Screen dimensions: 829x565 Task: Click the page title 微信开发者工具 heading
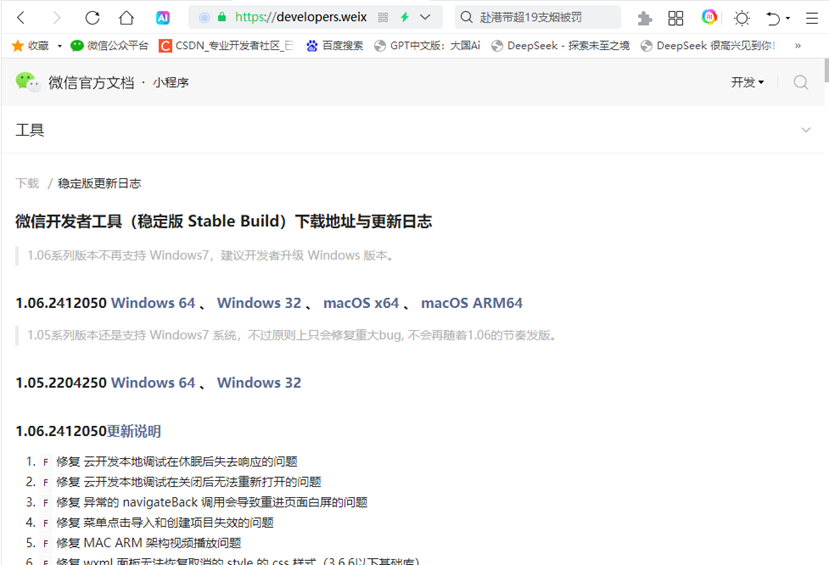[224, 221]
